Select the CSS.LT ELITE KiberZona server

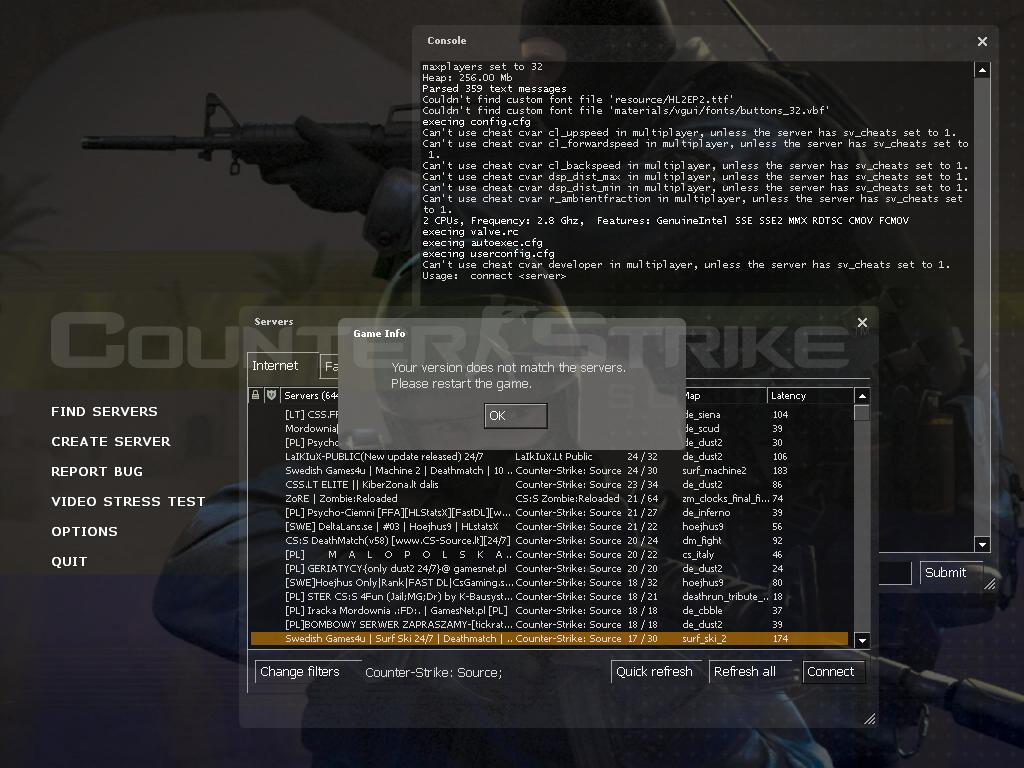tap(549, 485)
